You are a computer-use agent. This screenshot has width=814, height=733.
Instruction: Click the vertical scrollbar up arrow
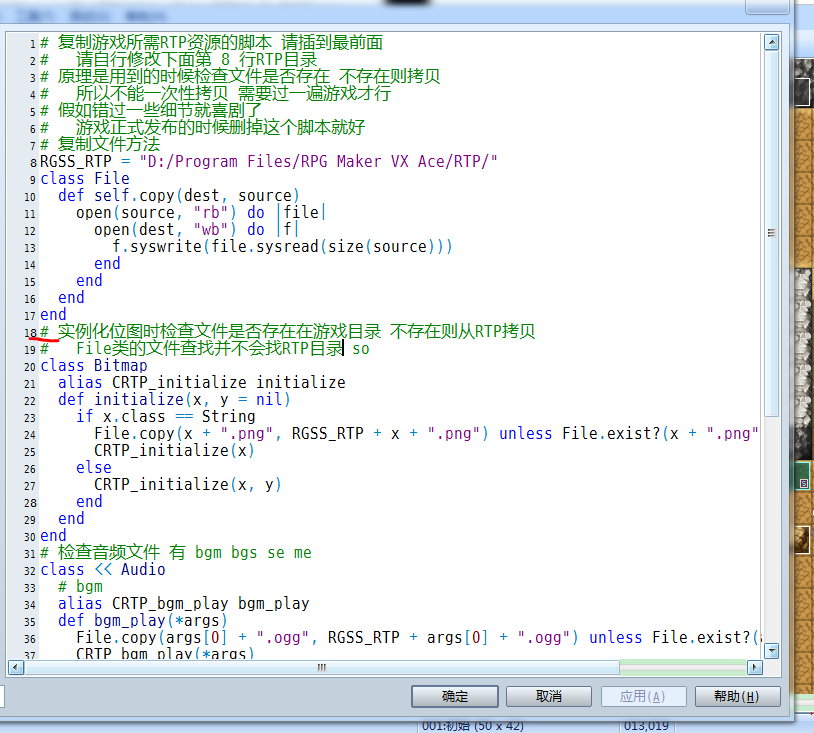pyautogui.click(x=771, y=42)
